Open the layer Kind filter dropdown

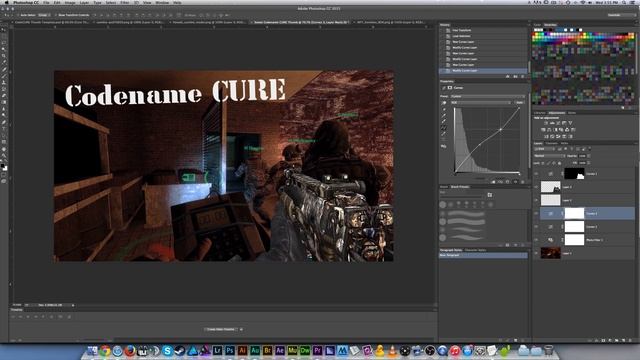click(x=544, y=149)
